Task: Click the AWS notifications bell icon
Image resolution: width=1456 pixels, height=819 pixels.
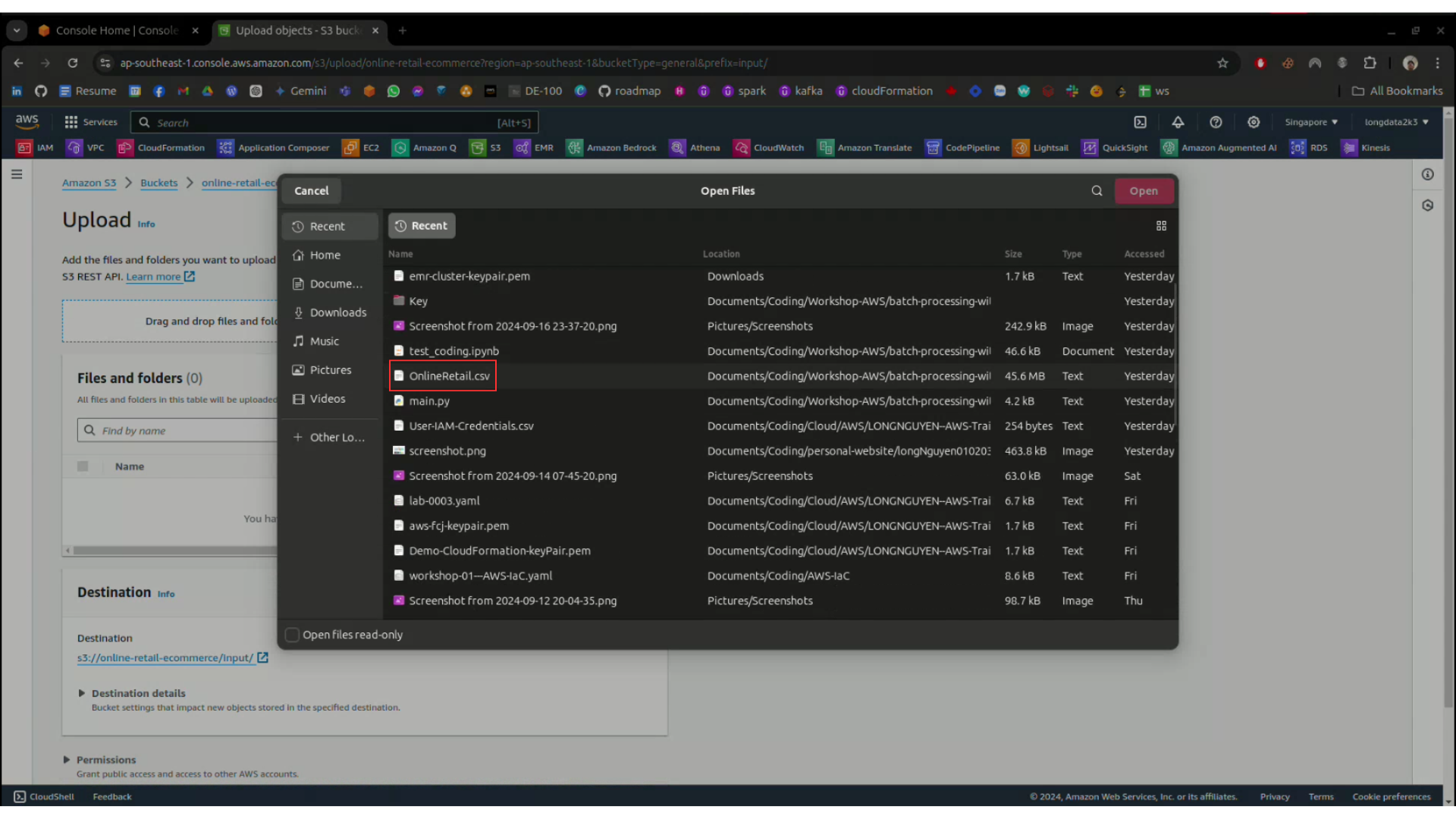Action: click(1178, 122)
